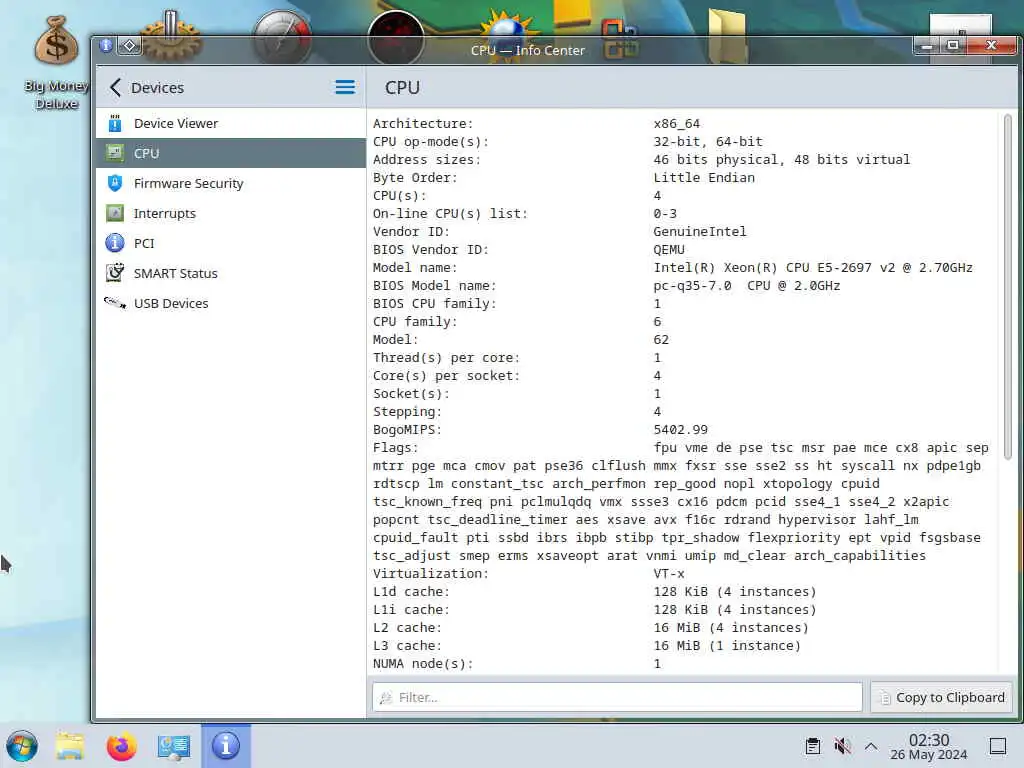Focus the Filter search field
Screen dimensions: 1024x768
(617, 697)
